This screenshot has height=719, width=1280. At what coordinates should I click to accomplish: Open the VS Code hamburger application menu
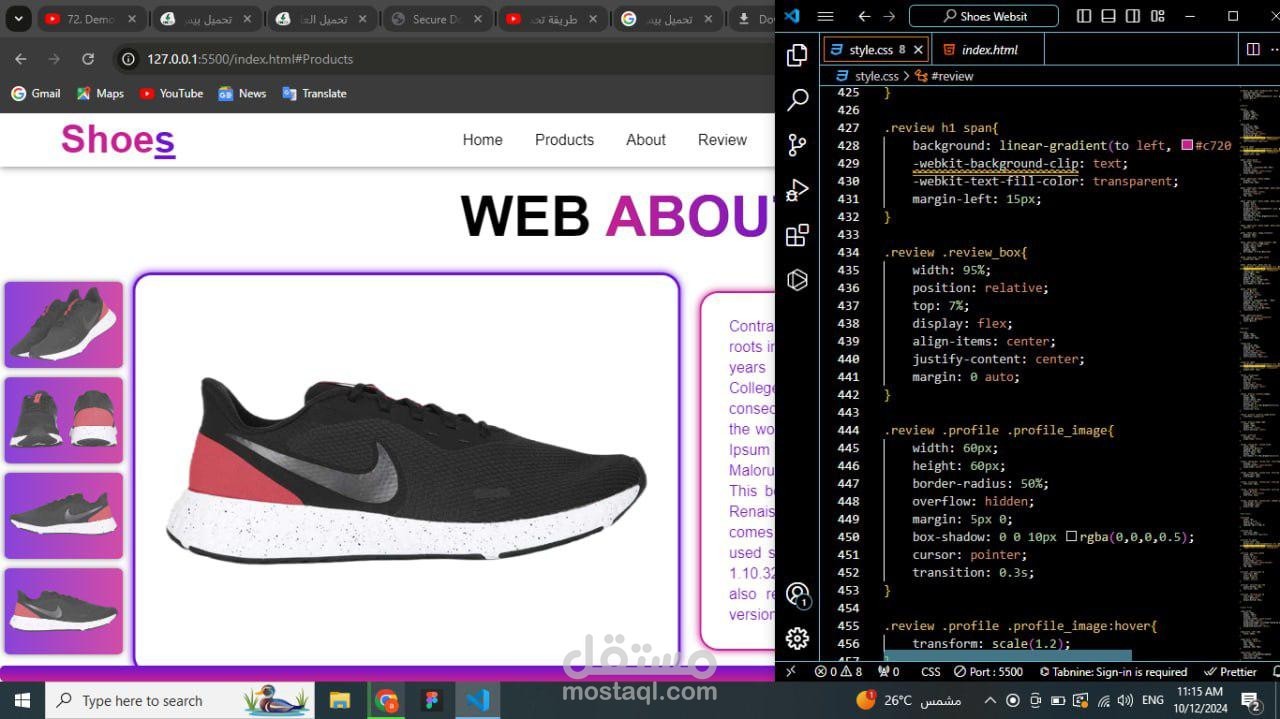(x=825, y=16)
